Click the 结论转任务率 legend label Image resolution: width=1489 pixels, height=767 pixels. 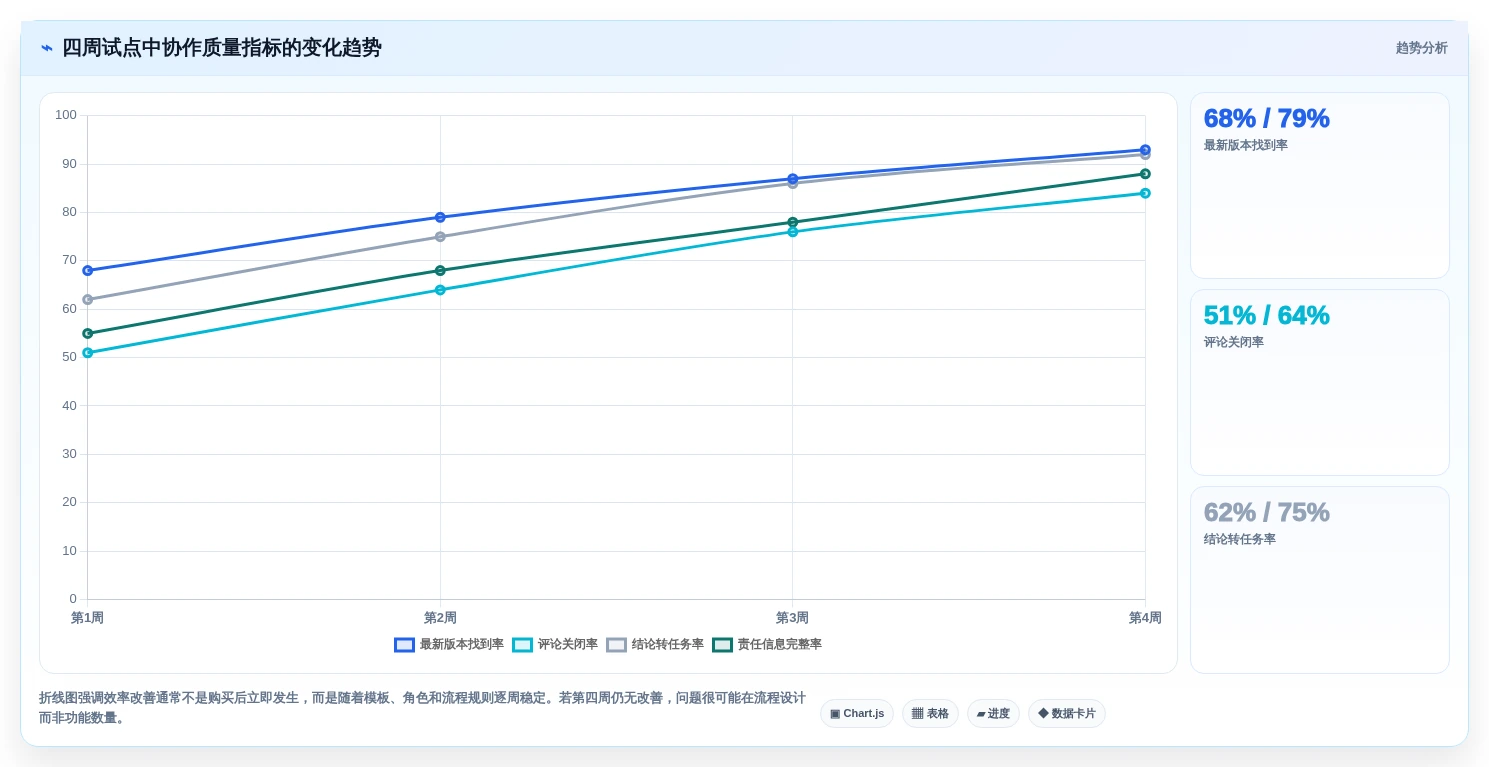tap(668, 645)
